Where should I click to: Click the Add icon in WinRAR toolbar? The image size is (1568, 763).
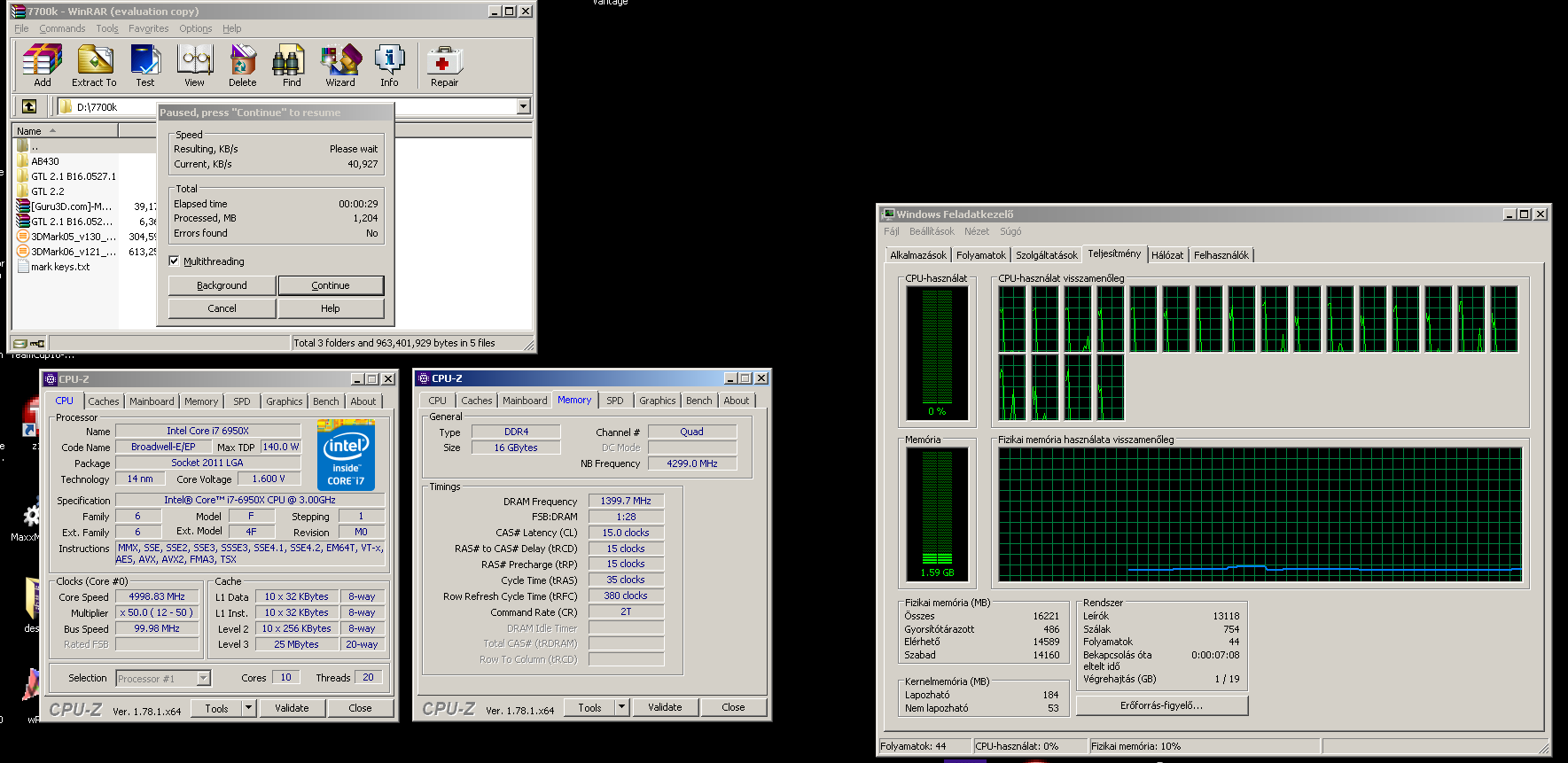tap(43, 66)
